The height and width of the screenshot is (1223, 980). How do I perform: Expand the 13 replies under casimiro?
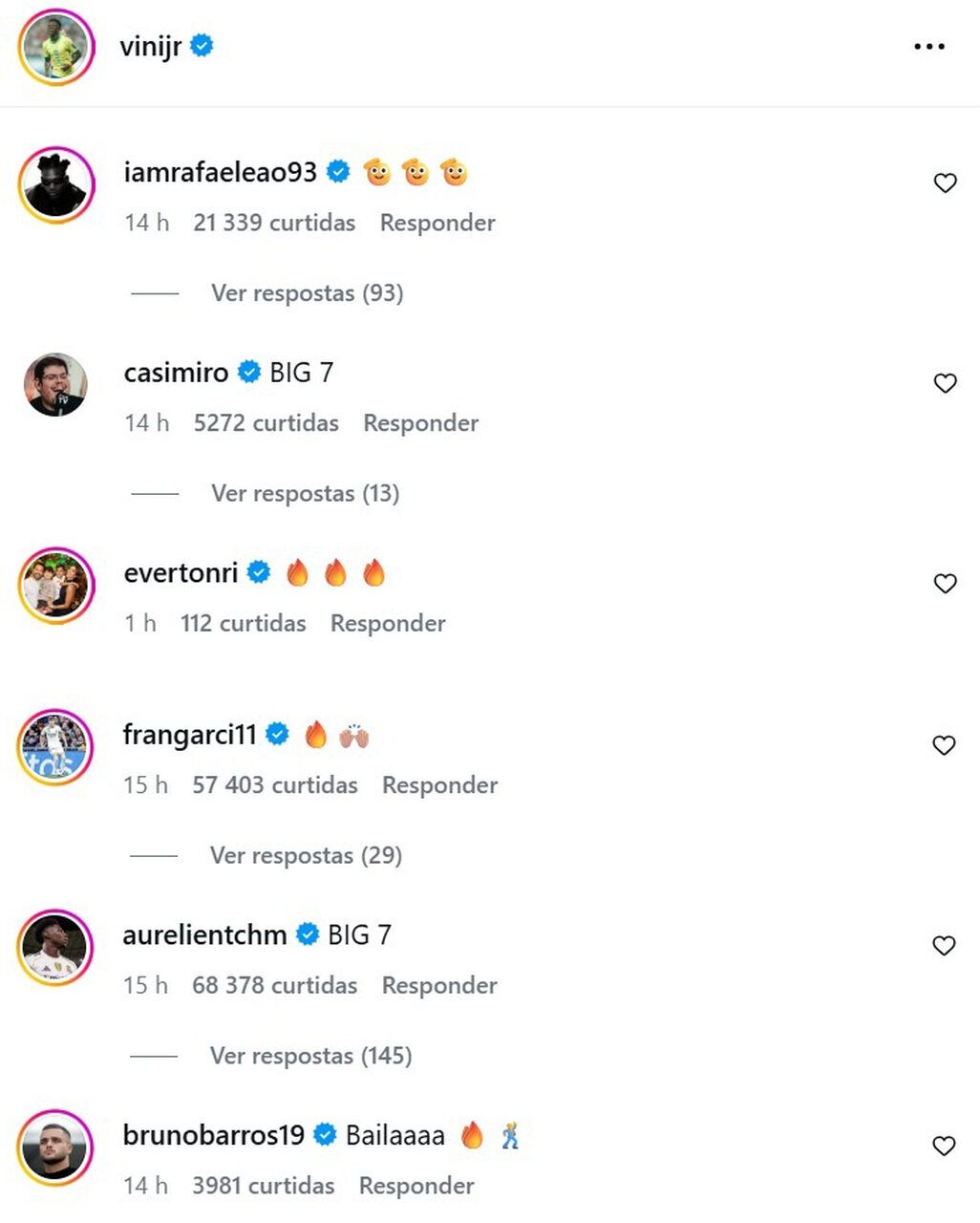click(305, 494)
